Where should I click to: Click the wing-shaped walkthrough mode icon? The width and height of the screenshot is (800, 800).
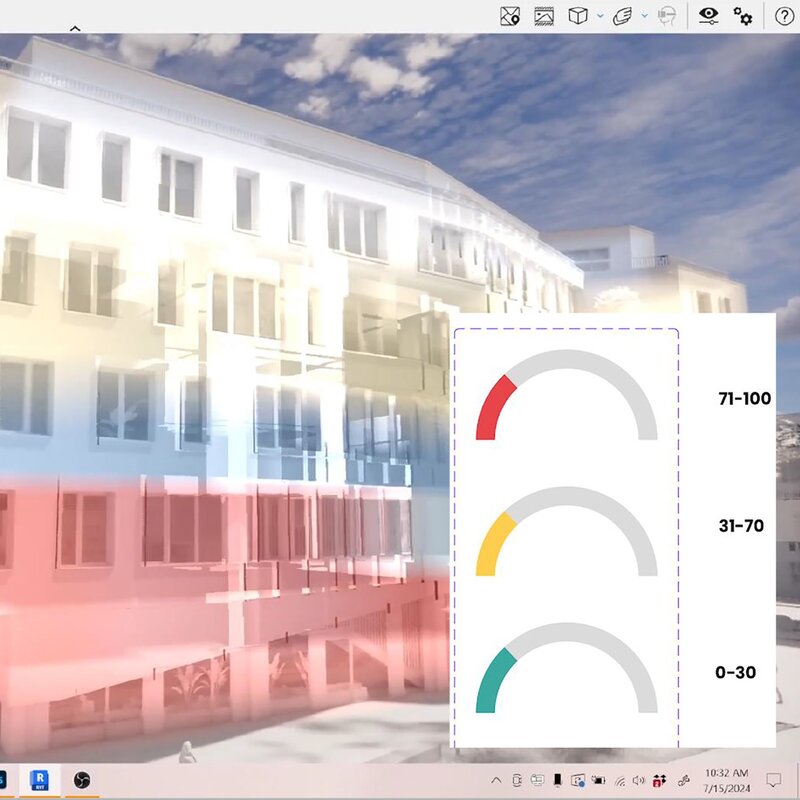point(622,16)
